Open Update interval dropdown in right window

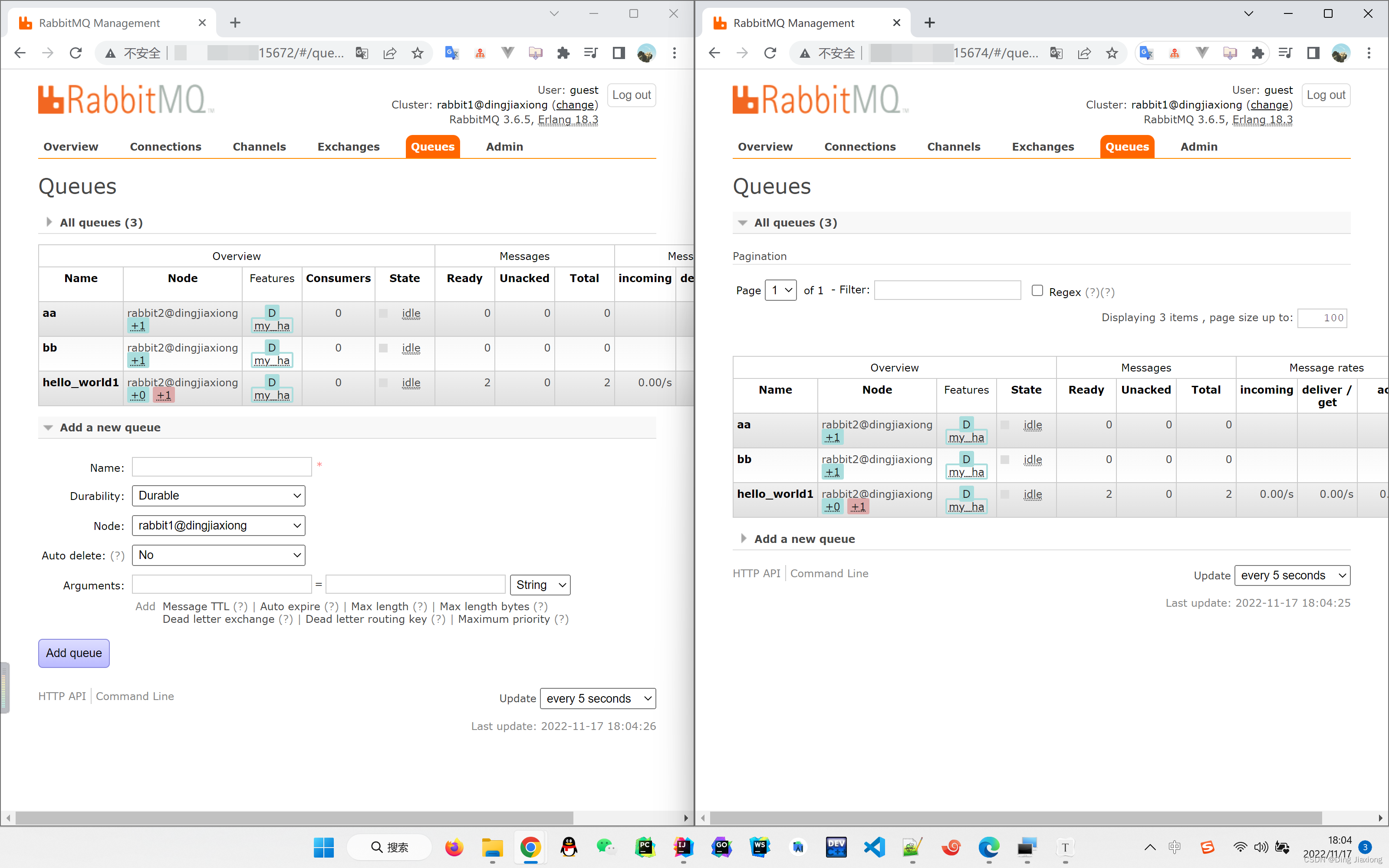tap(1293, 576)
